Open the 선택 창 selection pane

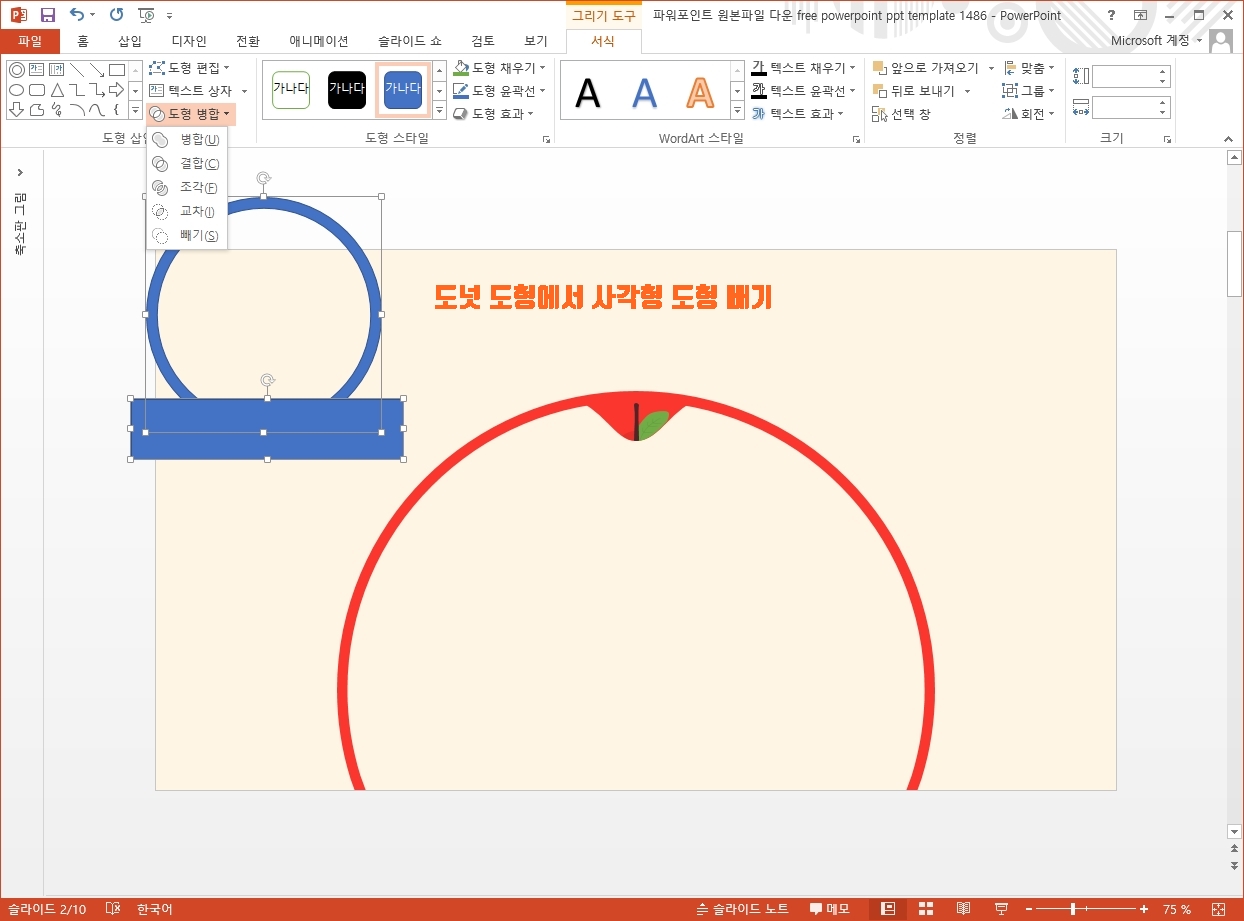click(901, 114)
